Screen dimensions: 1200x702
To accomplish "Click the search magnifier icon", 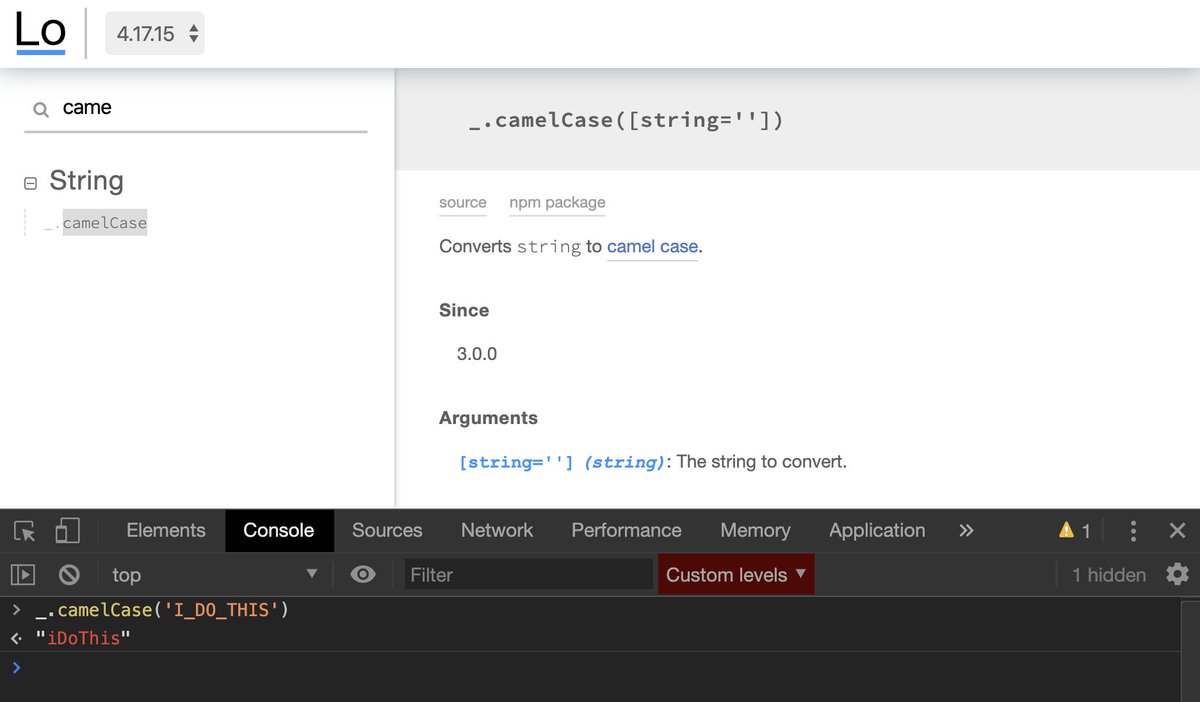I will pyautogui.click(x=41, y=110).
